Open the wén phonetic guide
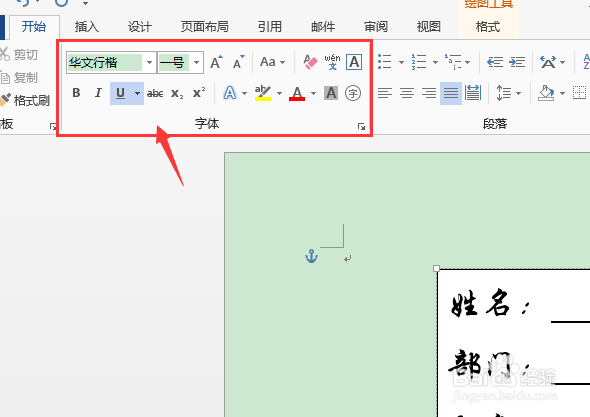The width and height of the screenshot is (590, 417). pyautogui.click(x=332, y=62)
